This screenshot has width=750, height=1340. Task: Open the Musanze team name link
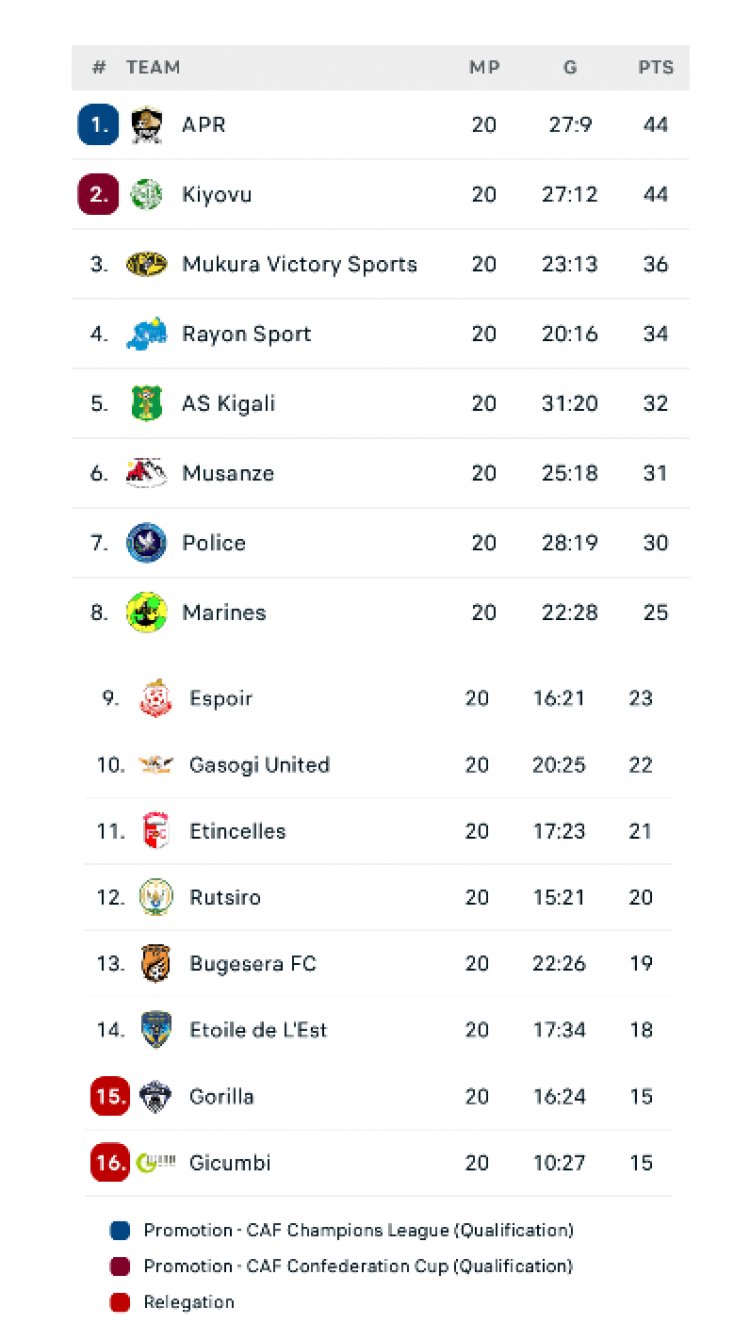[228, 473]
